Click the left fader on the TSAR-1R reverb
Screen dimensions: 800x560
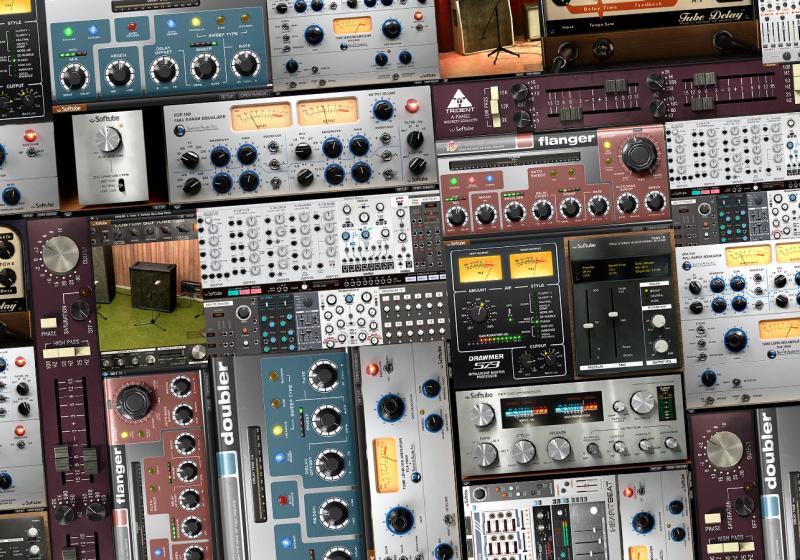tap(588, 325)
